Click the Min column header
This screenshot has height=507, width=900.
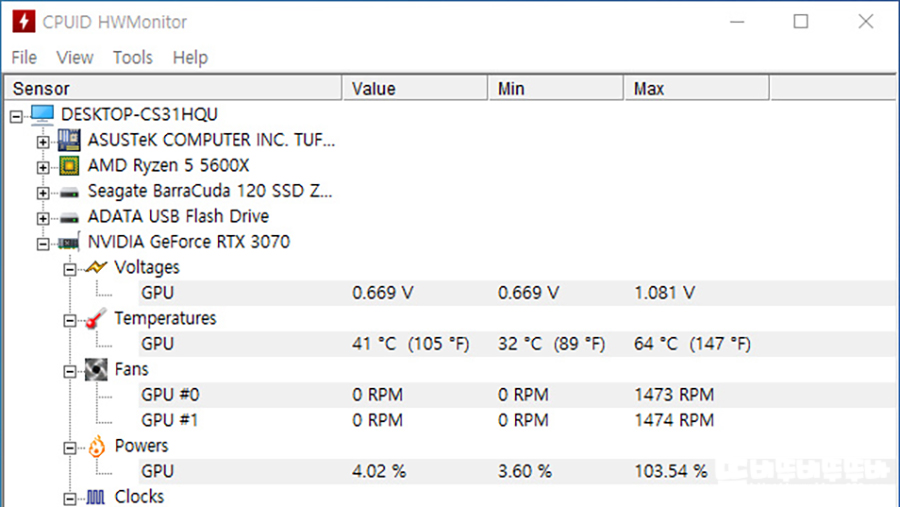click(556, 89)
